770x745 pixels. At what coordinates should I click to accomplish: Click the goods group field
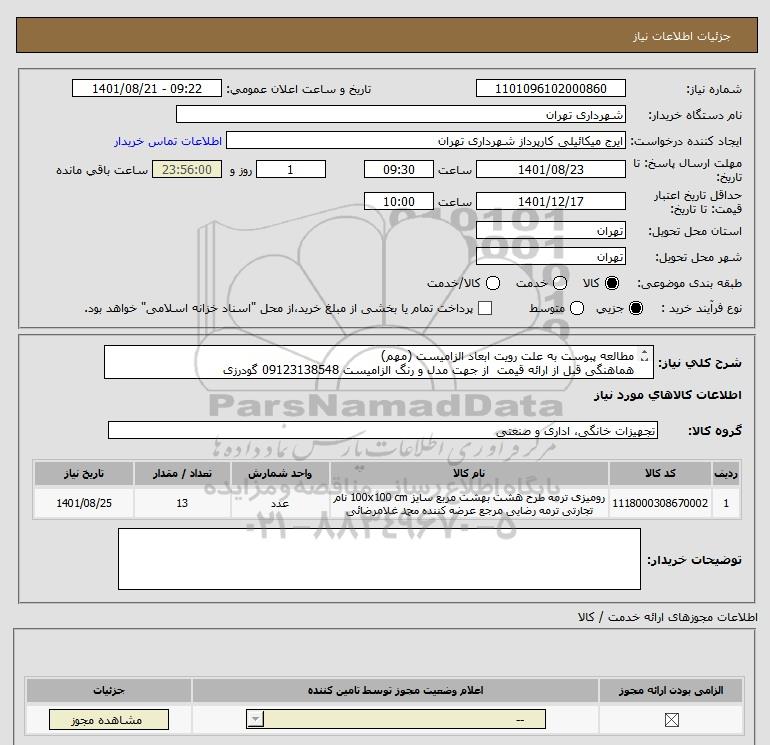(383, 430)
